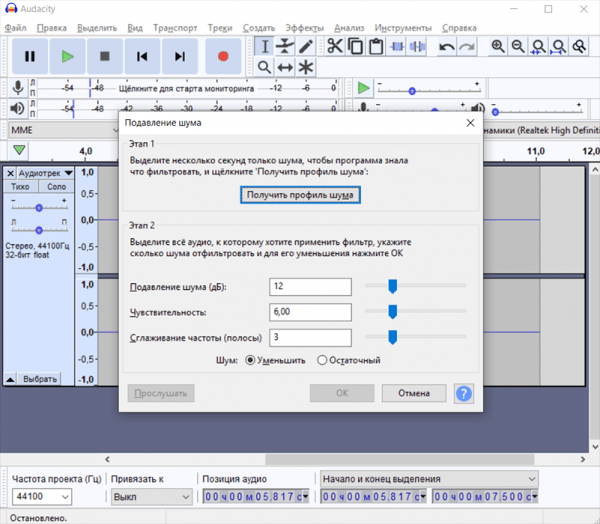Click the 'Подавление шума (дБ)' input field
The width and height of the screenshot is (600, 524).
(310, 287)
